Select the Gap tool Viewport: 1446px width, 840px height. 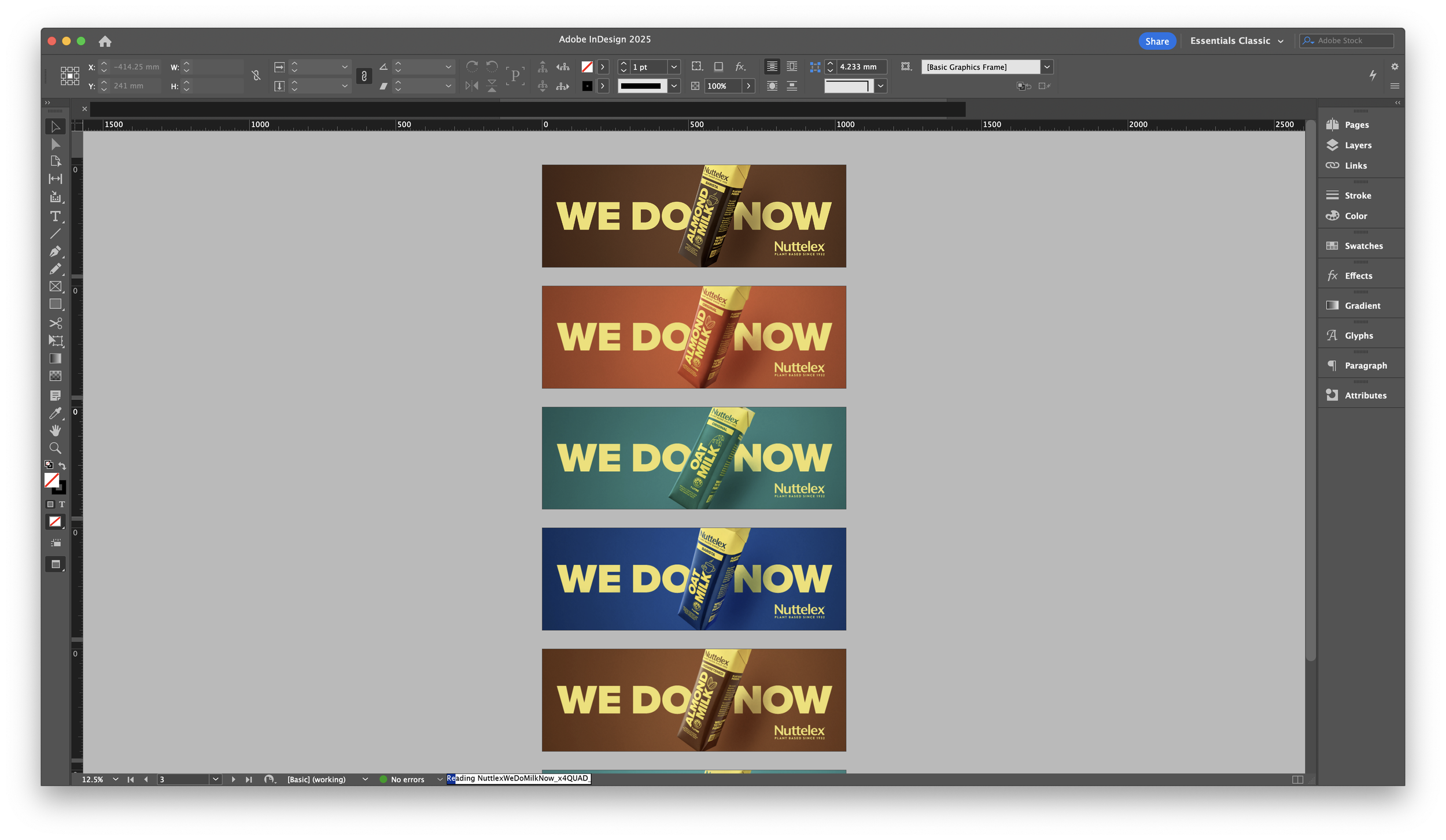click(x=56, y=179)
